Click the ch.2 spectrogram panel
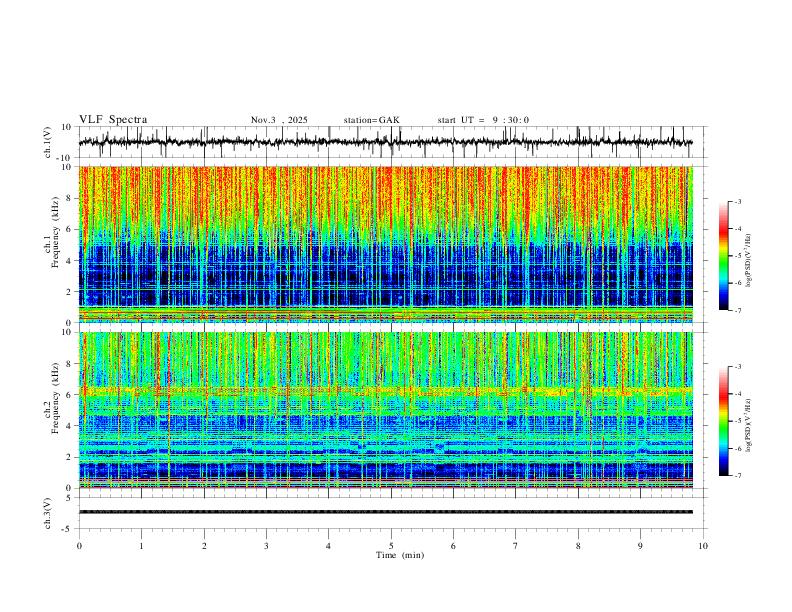This screenshot has width=792, height=612. (x=386, y=410)
